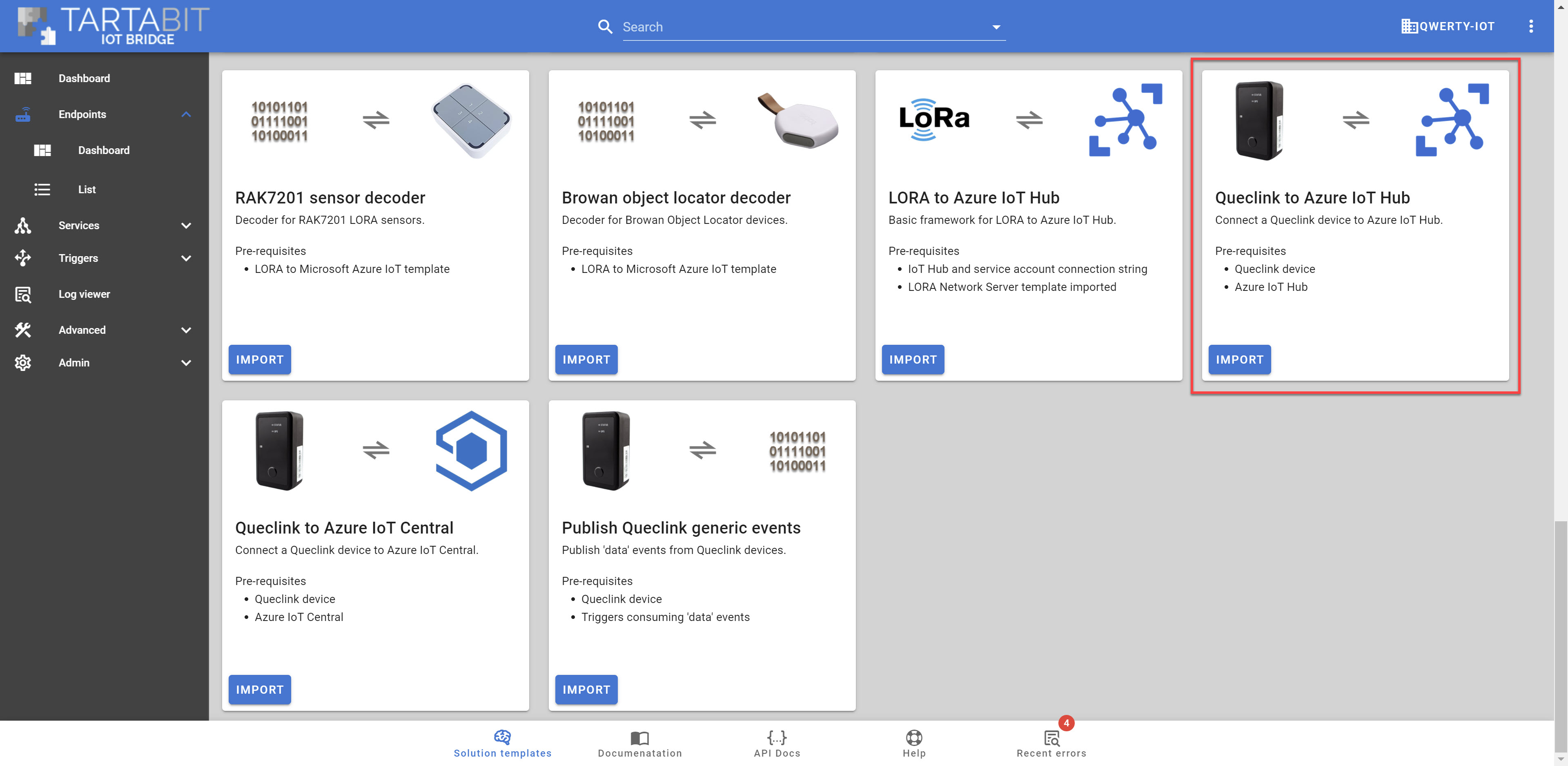Click the main Dashboard grid icon
The image size is (1568, 766).
23,78
